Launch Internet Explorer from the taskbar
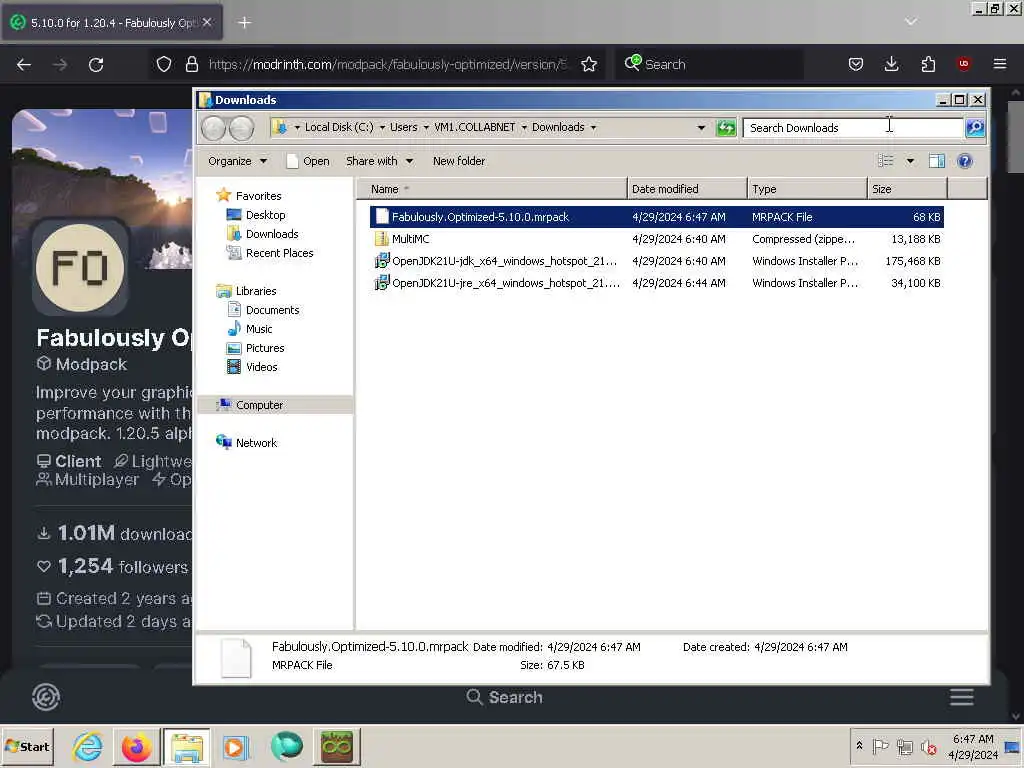This screenshot has width=1024, height=768. pyautogui.click(x=87, y=746)
